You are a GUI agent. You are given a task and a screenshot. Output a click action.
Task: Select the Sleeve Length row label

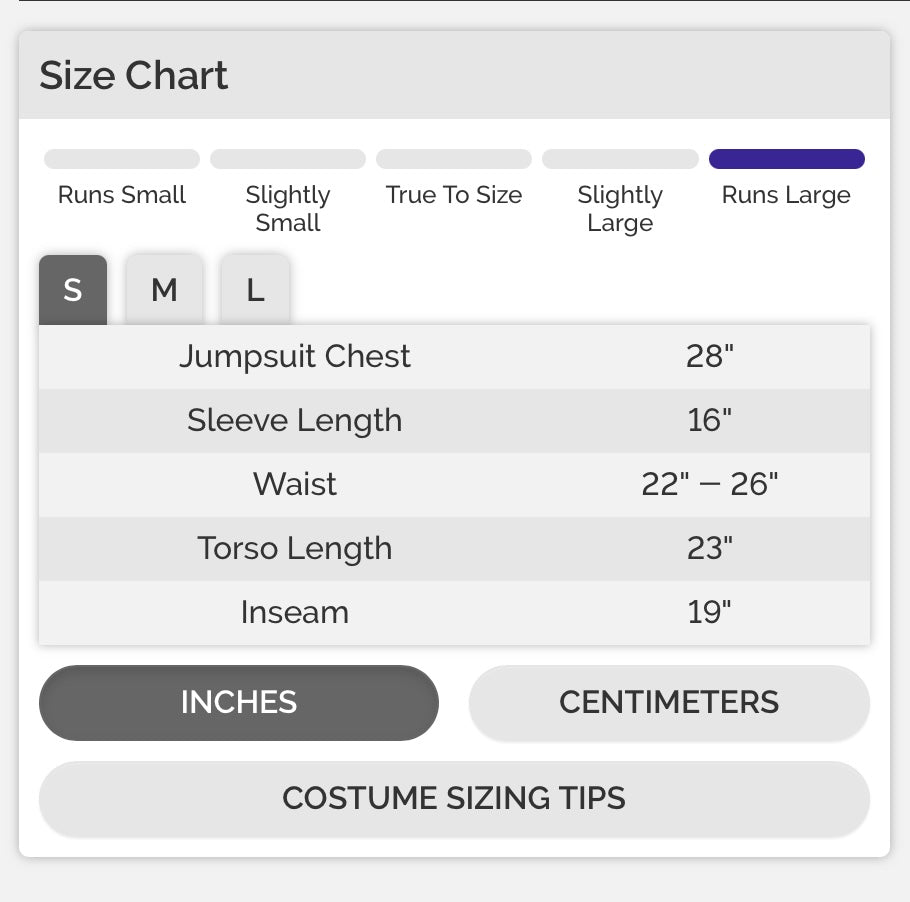[x=295, y=420]
